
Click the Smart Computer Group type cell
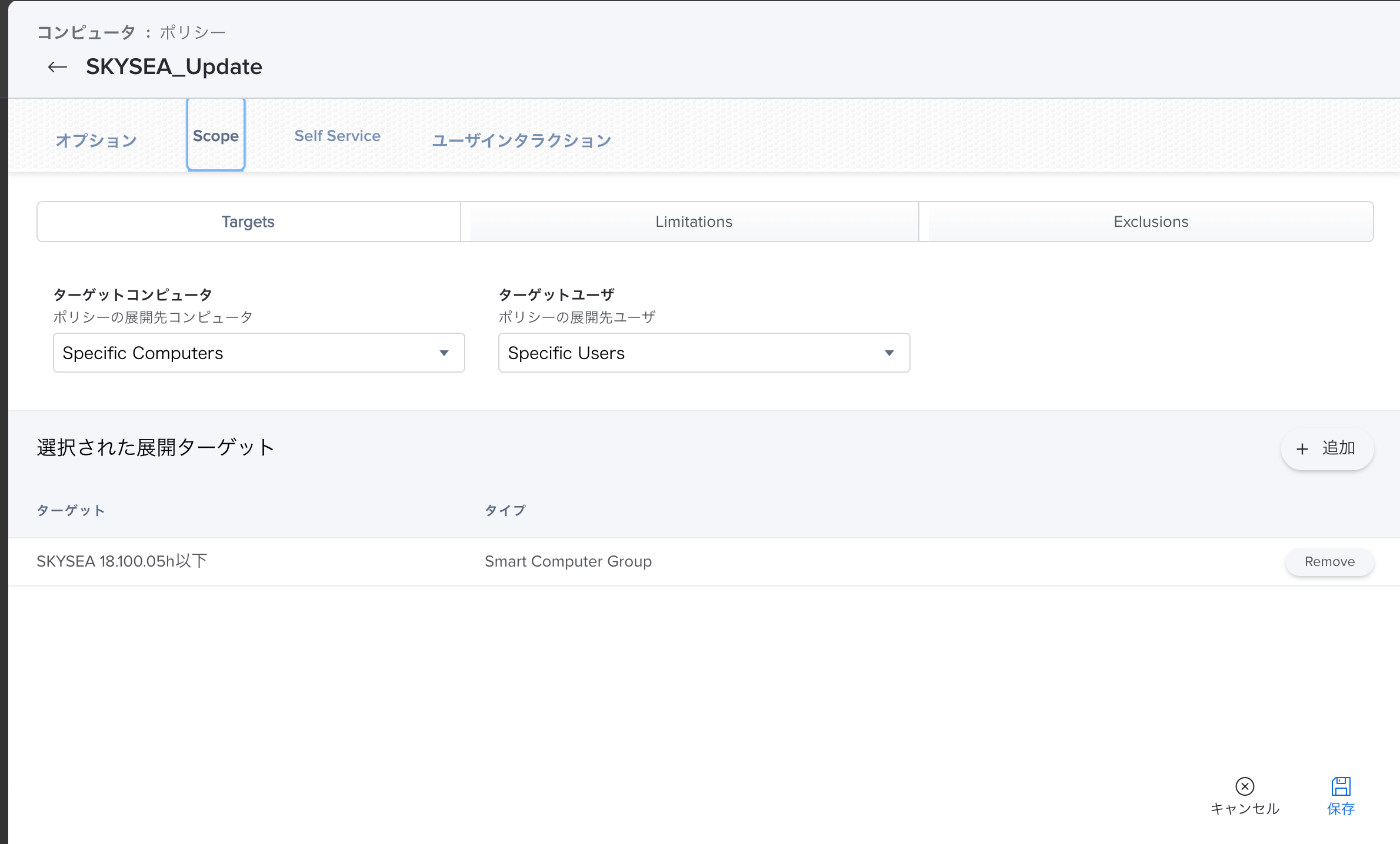tap(568, 561)
